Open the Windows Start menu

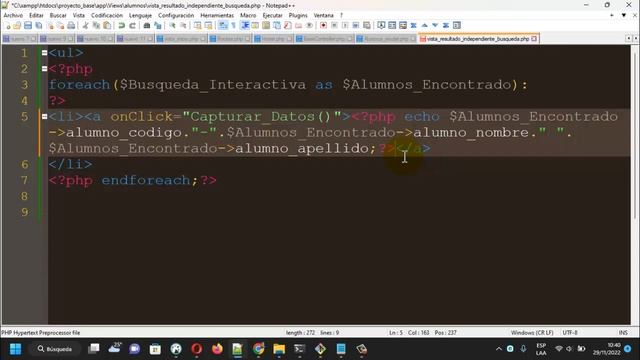click(x=16, y=349)
